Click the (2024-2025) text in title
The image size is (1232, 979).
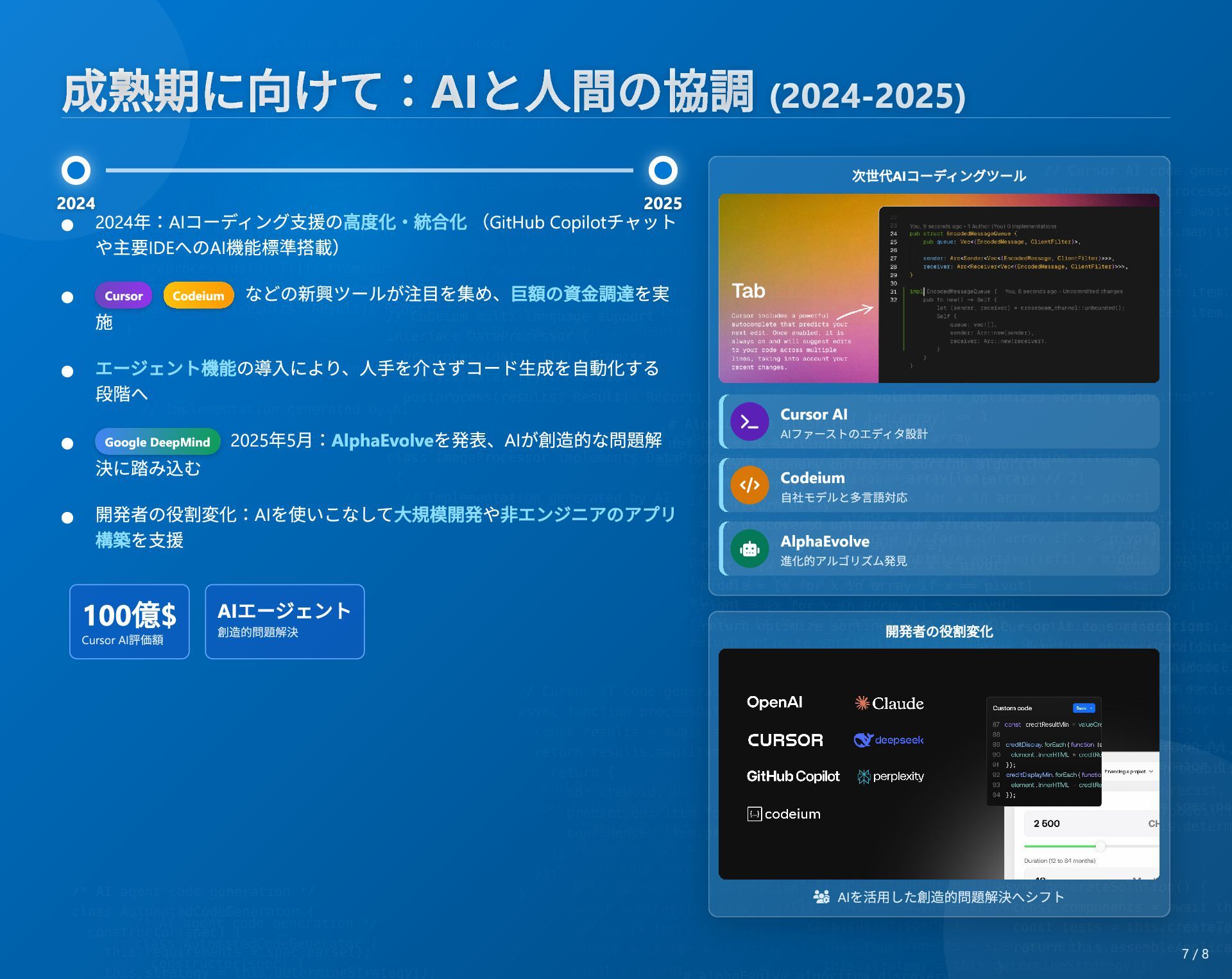click(868, 96)
